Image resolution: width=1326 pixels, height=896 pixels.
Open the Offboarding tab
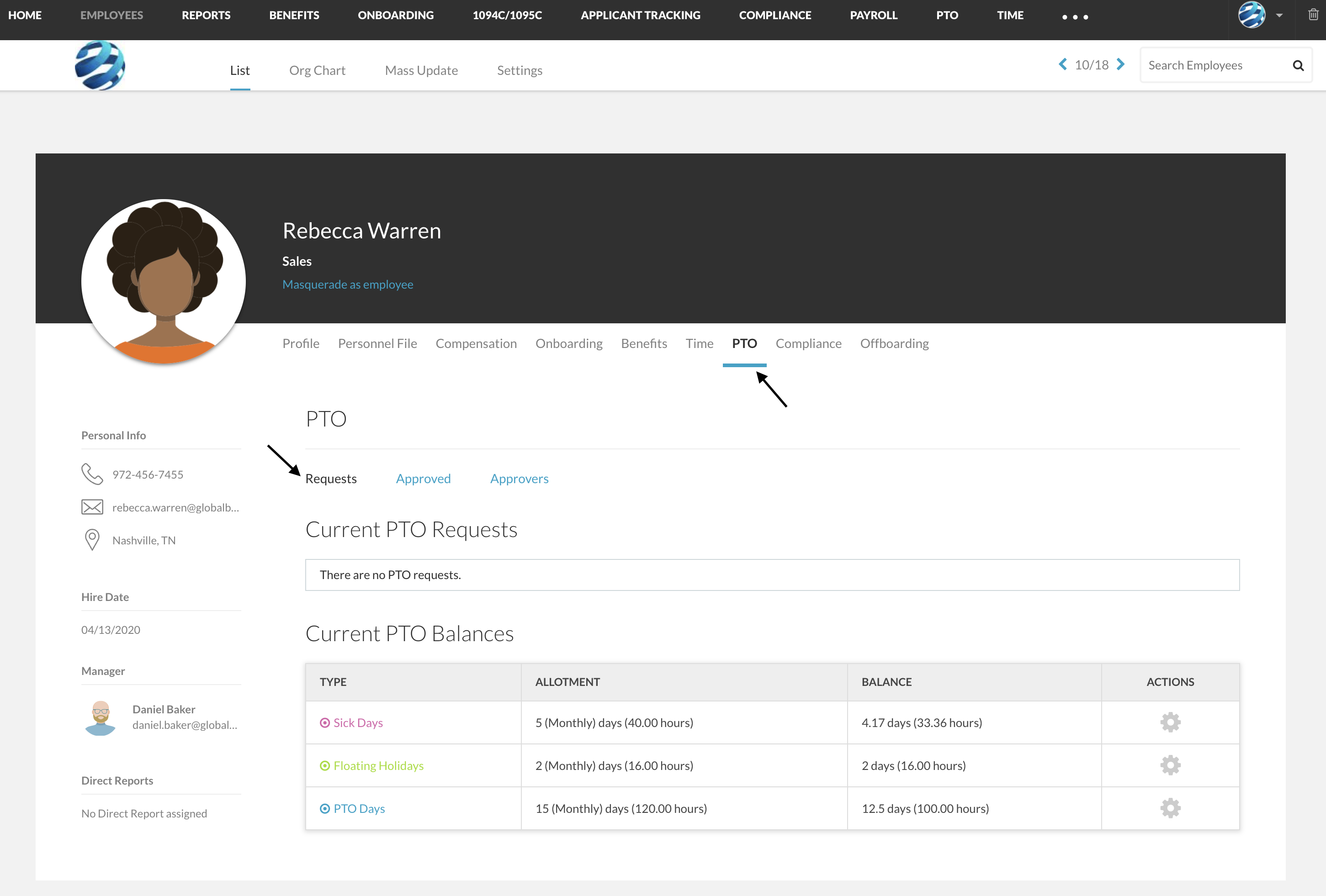(x=894, y=343)
